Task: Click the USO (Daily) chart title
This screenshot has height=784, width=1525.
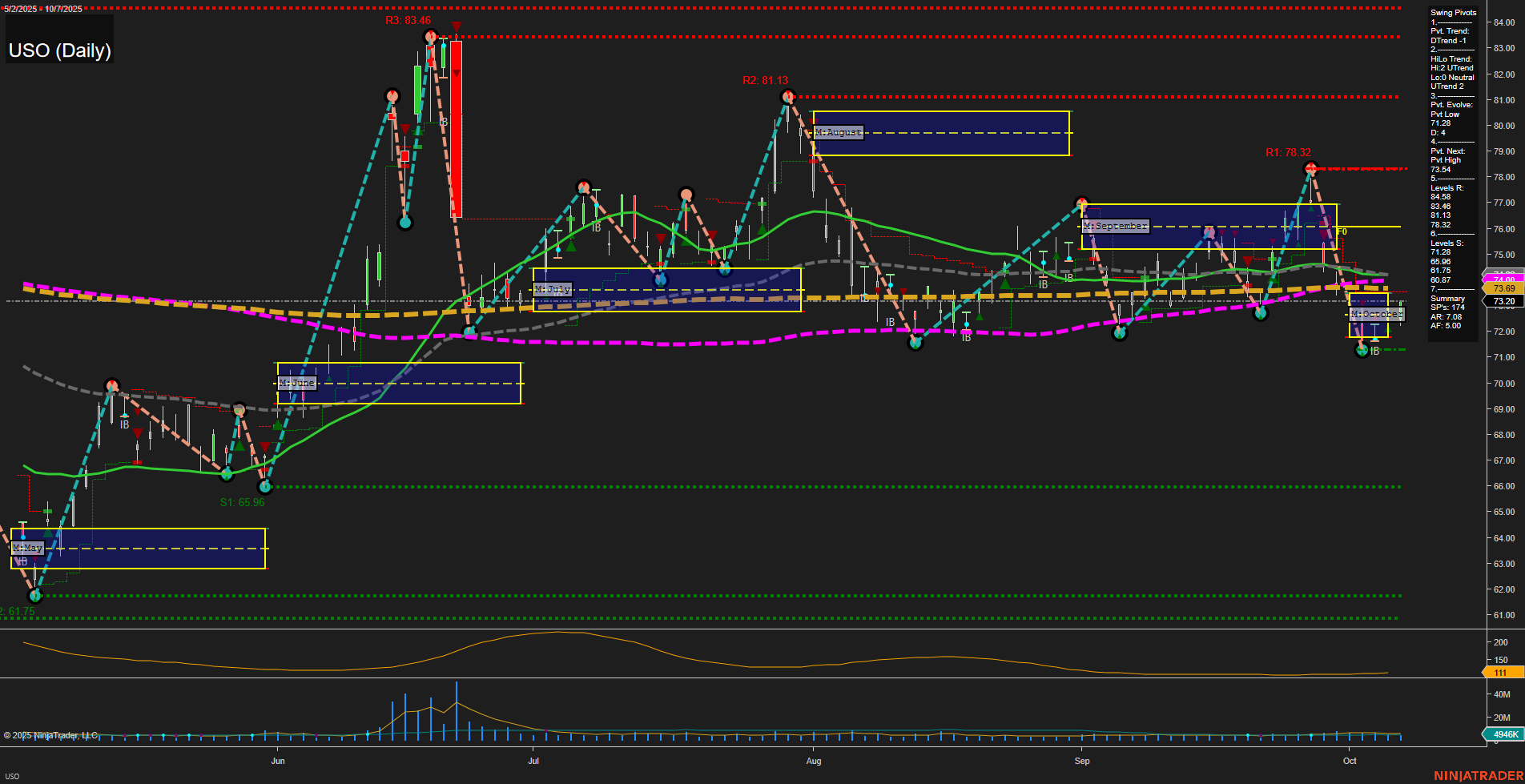Action: pyautogui.click(x=60, y=50)
